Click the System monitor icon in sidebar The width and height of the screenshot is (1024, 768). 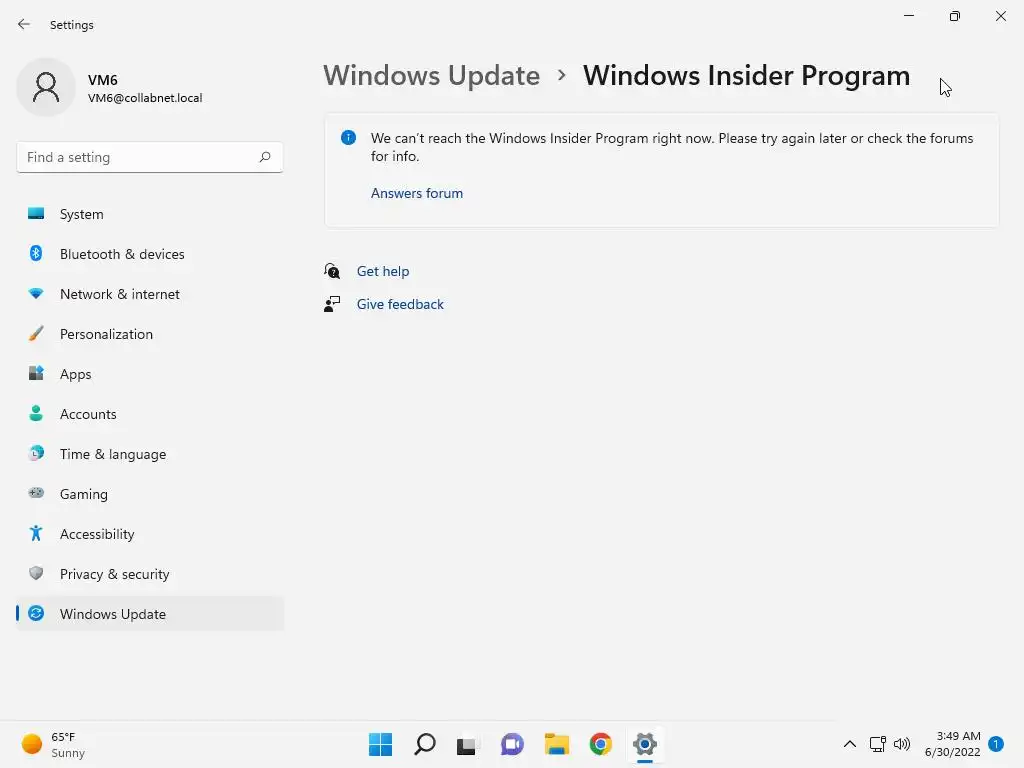coord(36,214)
